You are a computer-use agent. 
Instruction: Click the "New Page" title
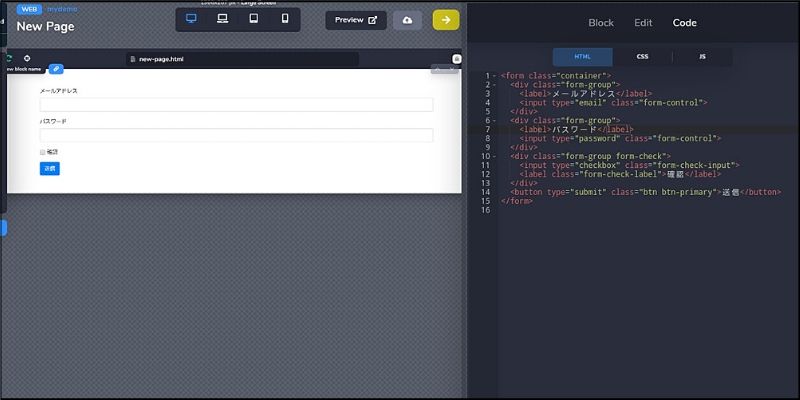click(x=45, y=27)
